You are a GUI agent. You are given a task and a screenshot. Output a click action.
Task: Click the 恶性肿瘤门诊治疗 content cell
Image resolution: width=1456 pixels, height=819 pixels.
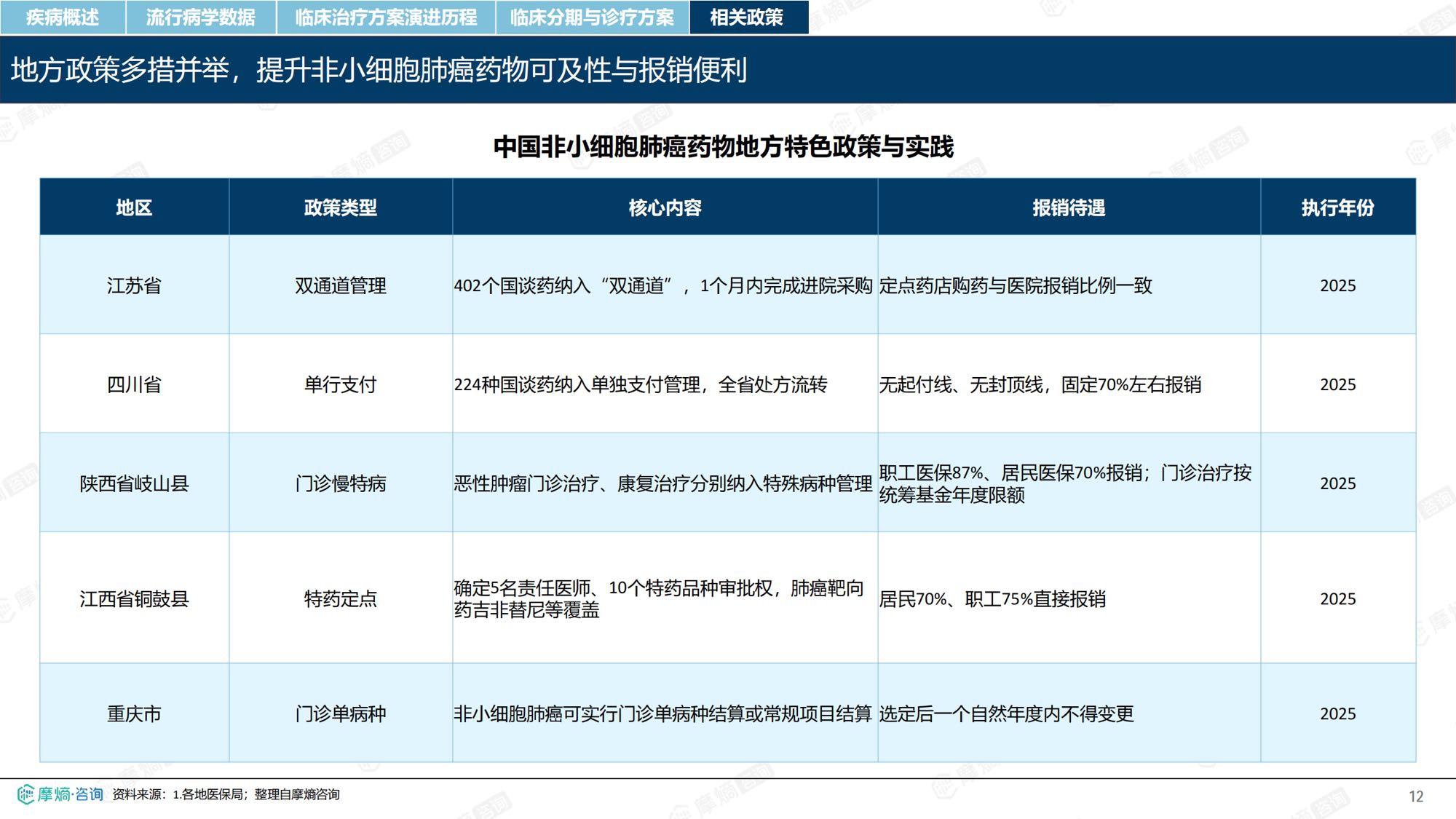(x=665, y=483)
